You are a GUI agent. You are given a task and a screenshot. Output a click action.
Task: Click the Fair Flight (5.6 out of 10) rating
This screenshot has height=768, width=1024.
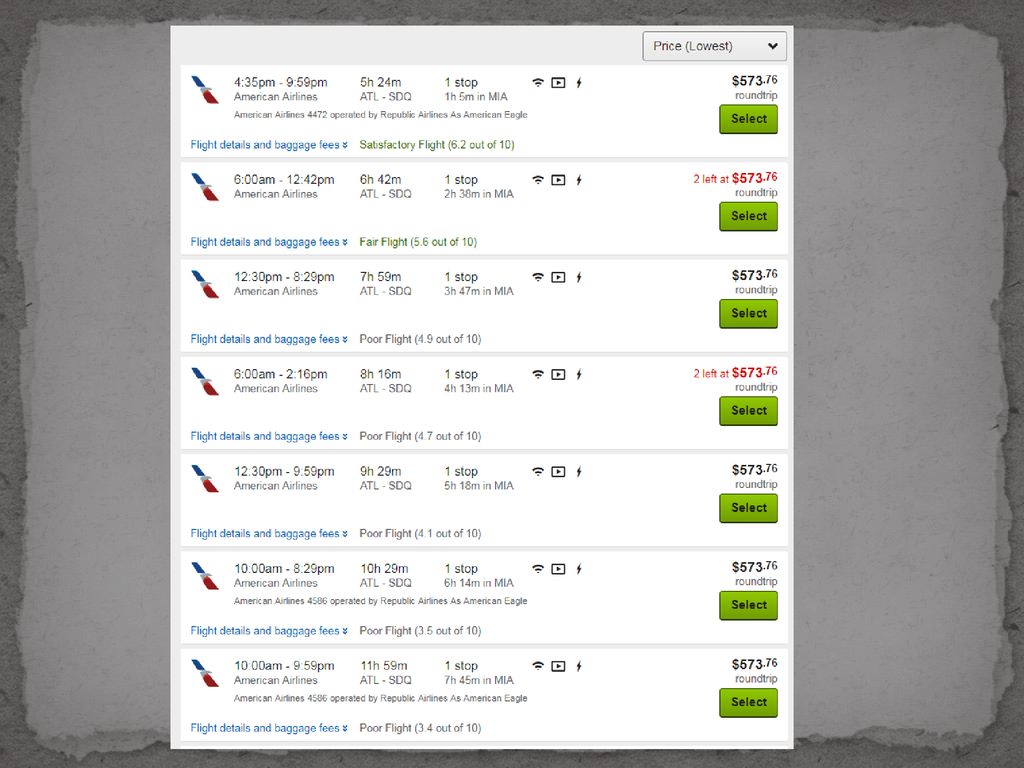pyautogui.click(x=418, y=242)
